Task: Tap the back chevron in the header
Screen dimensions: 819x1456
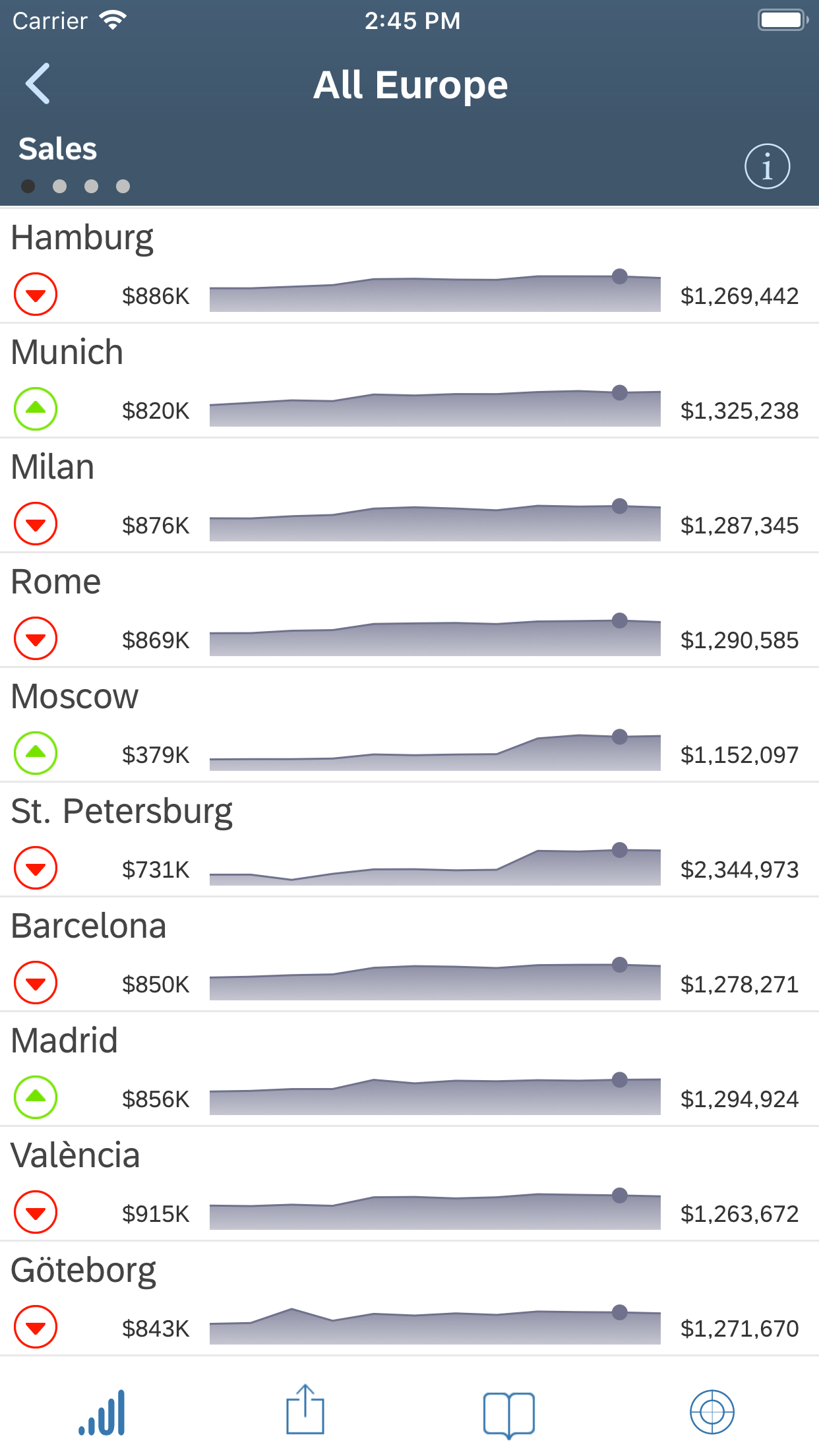Action: (x=38, y=84)
